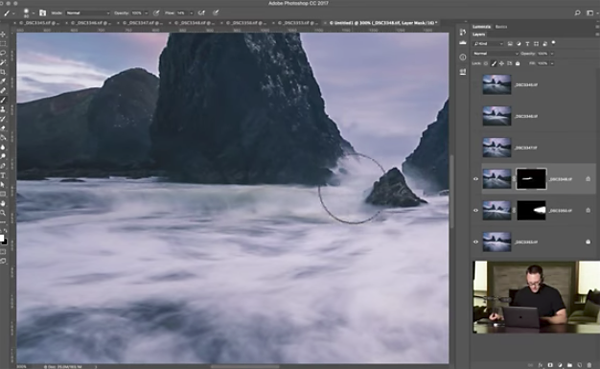The width and height of the screenshot is (600, 369).
Task: Select the Lasso tool
Action: click(3, 53)
